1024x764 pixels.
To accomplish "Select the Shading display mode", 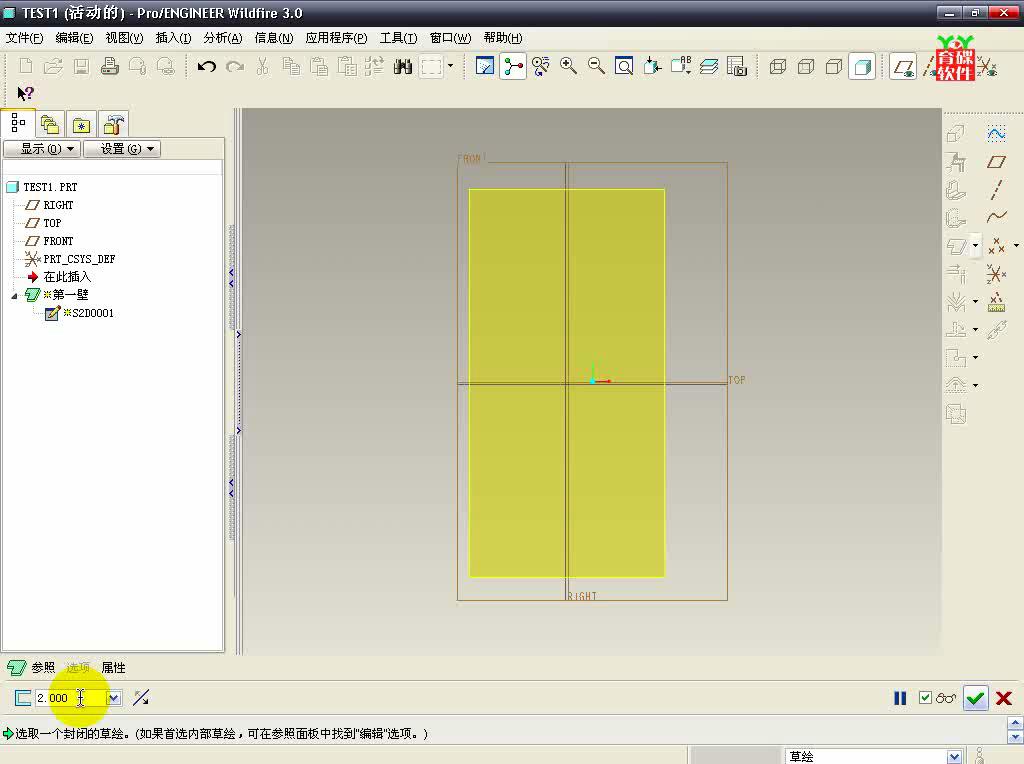I will click(x=863, y=66).
